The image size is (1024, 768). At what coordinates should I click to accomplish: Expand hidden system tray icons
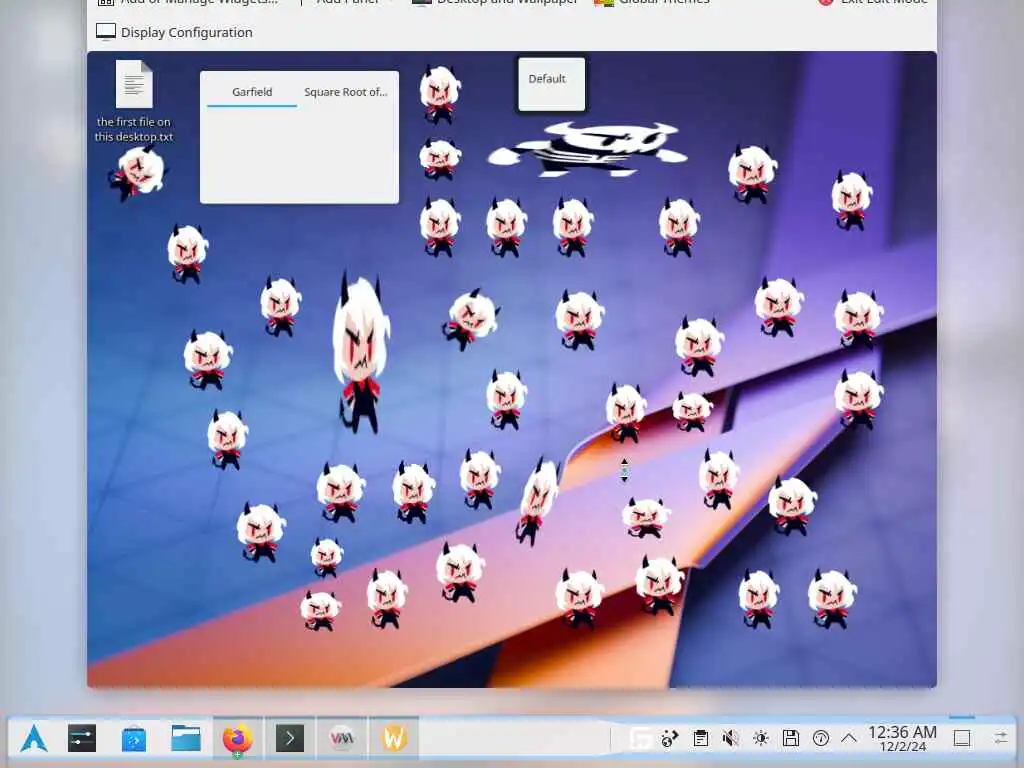click(x=849, y=739)
